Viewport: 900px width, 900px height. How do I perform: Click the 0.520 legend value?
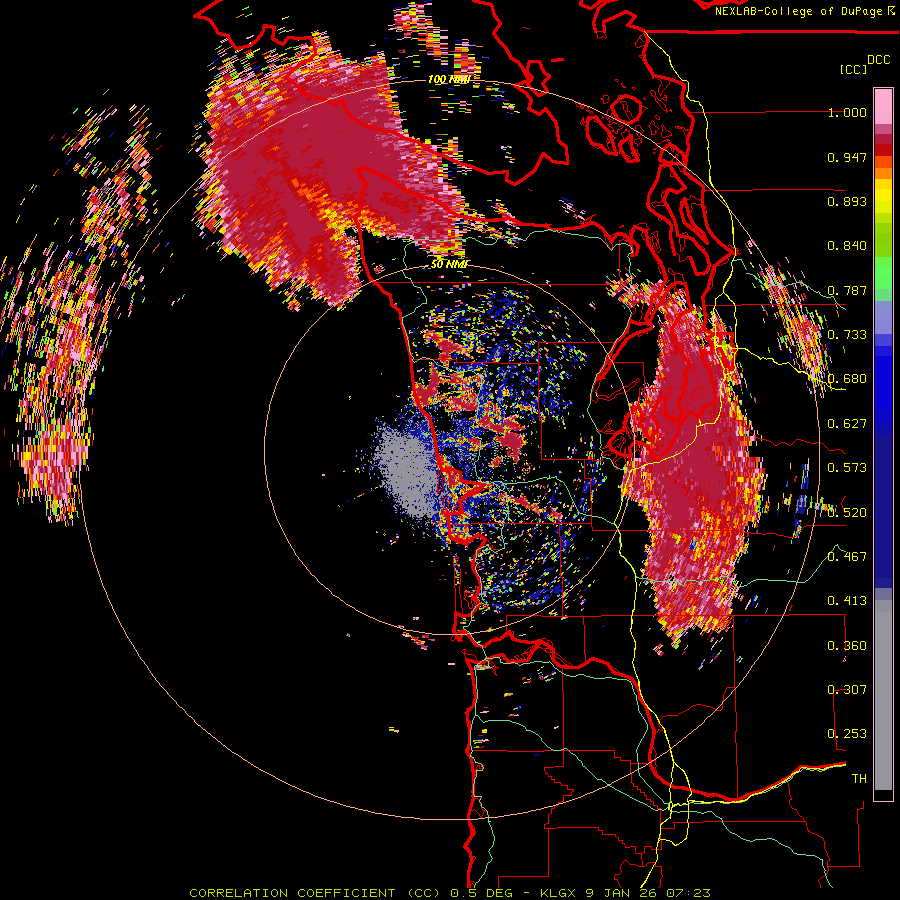point(847,512)
